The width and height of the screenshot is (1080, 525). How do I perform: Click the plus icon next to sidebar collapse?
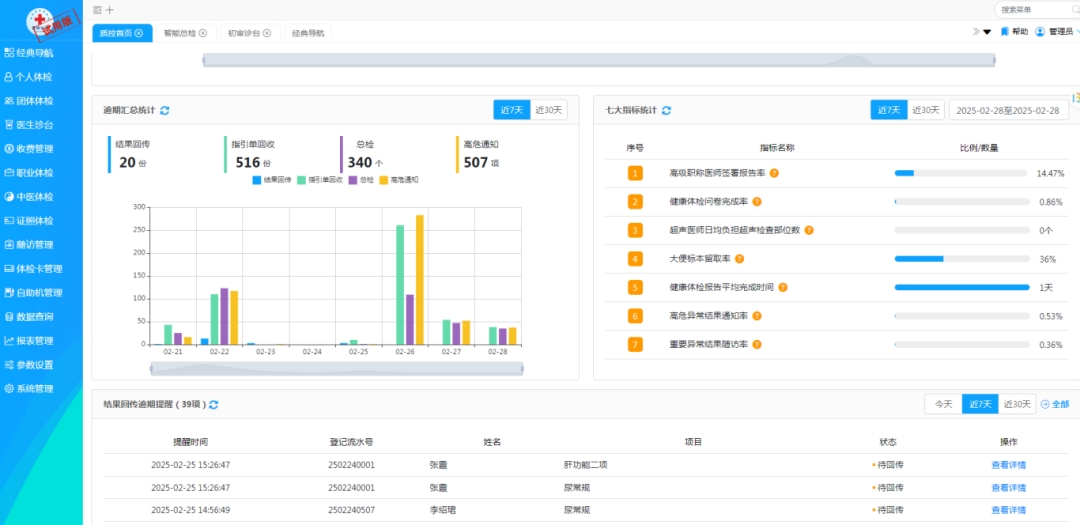(x=110, y=10)
